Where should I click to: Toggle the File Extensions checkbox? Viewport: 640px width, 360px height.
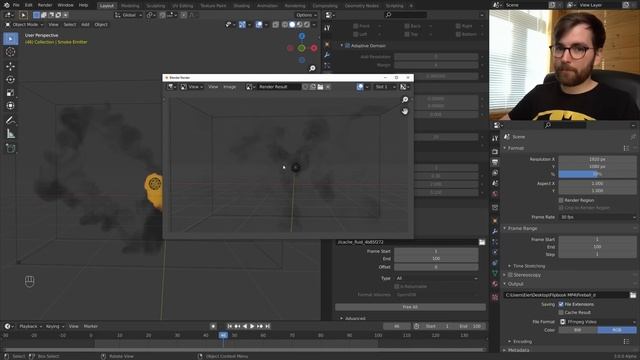[x=561, y=304]
